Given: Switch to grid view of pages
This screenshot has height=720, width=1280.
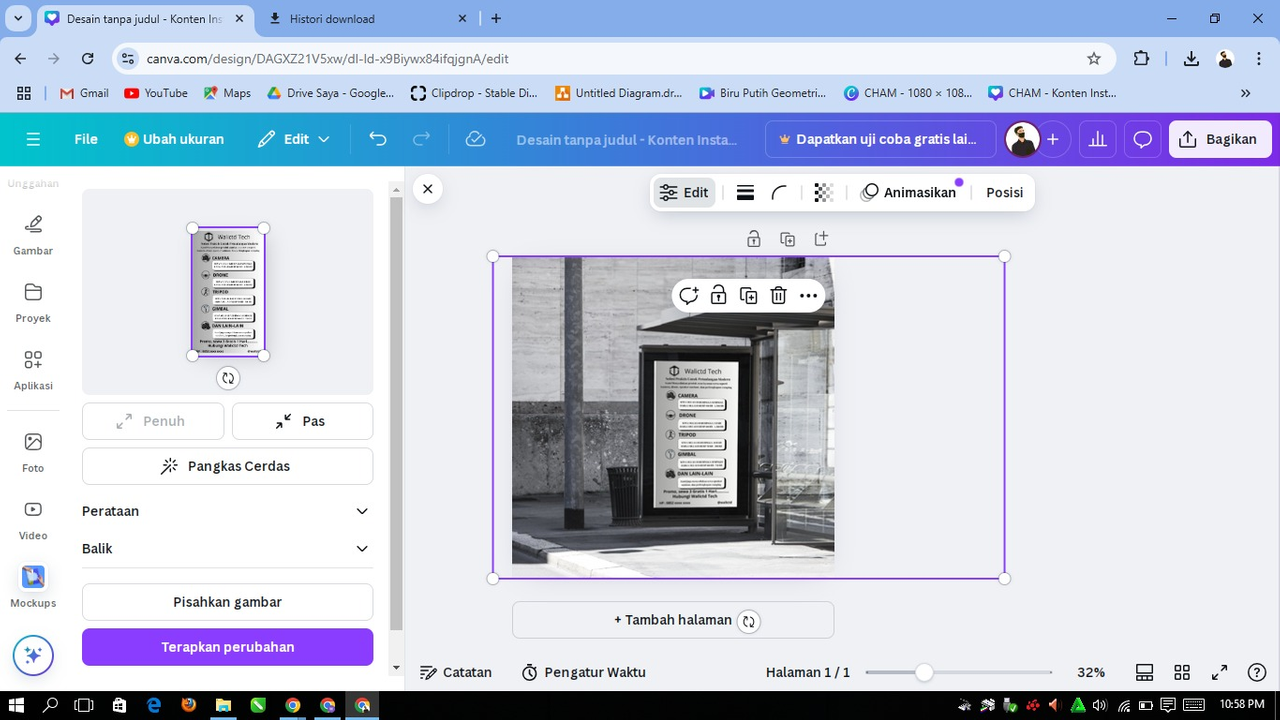Looking at the screenshot, I should point(1182,672).
